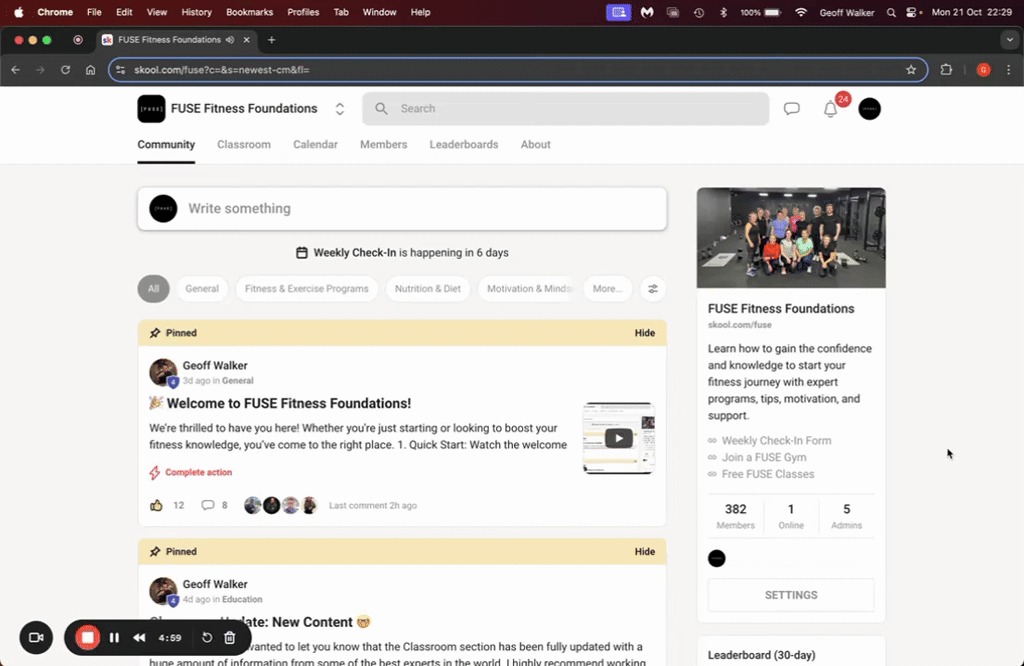
Task: Open notifications bell with 24 badge
Action: pyautogui.click(x=831, y=109)
